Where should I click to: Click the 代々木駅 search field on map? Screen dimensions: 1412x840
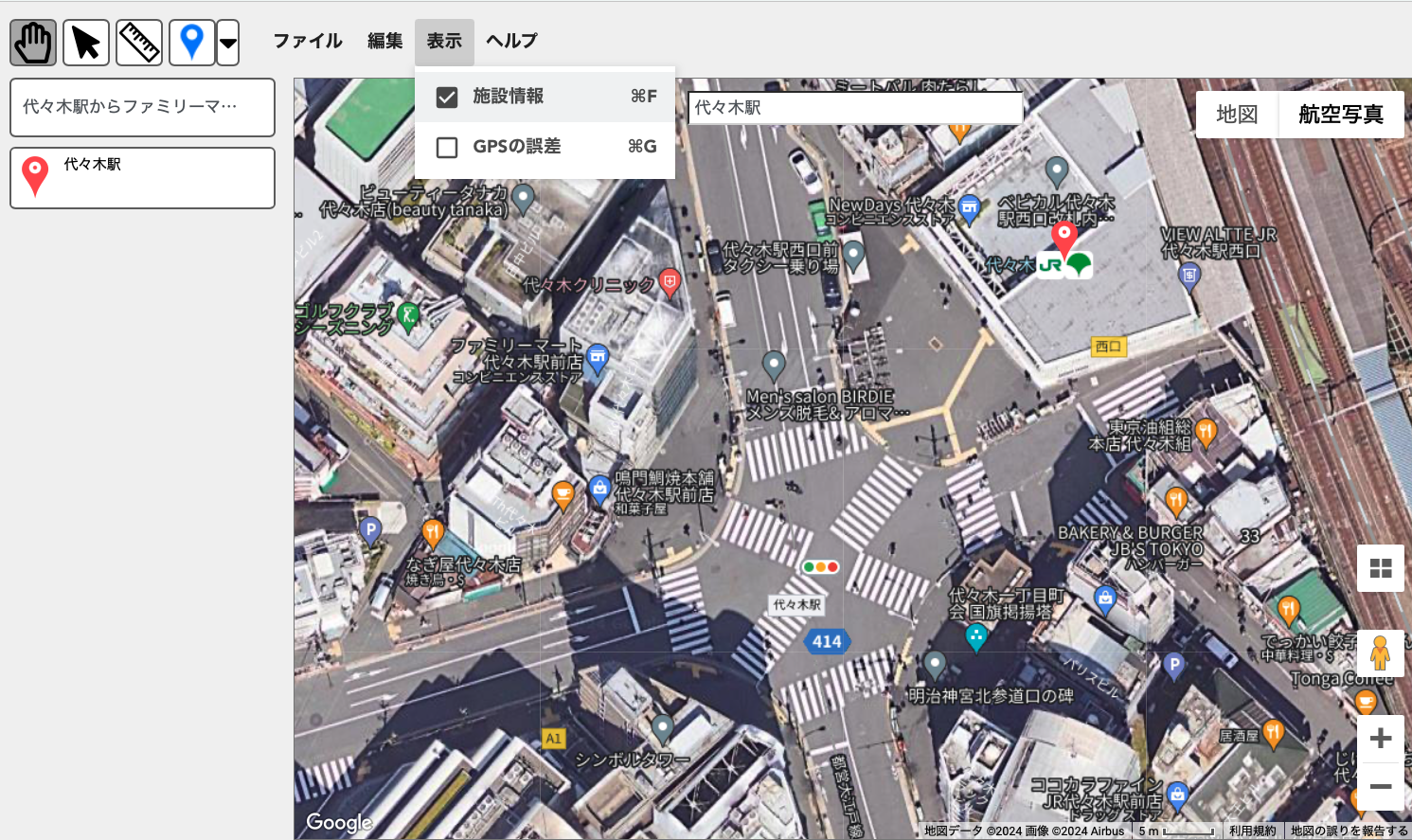855,108
